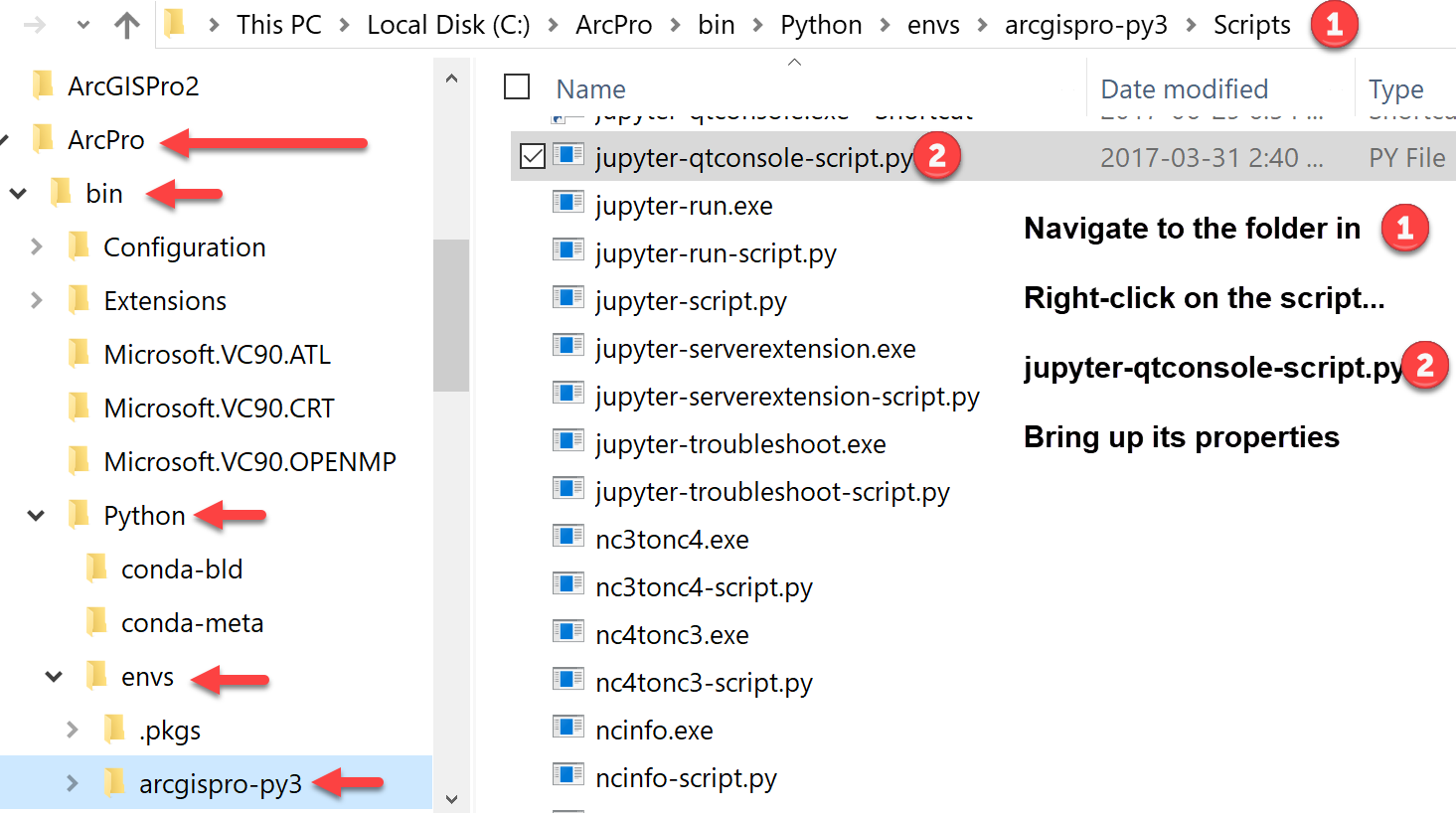Click the tree scrollbar up arrow
This screenshot has height=815, width=1456.
click(x=451, y=78)
